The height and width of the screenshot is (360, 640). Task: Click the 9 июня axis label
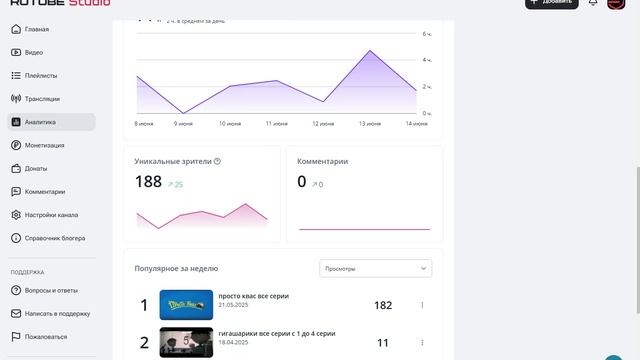183,124
